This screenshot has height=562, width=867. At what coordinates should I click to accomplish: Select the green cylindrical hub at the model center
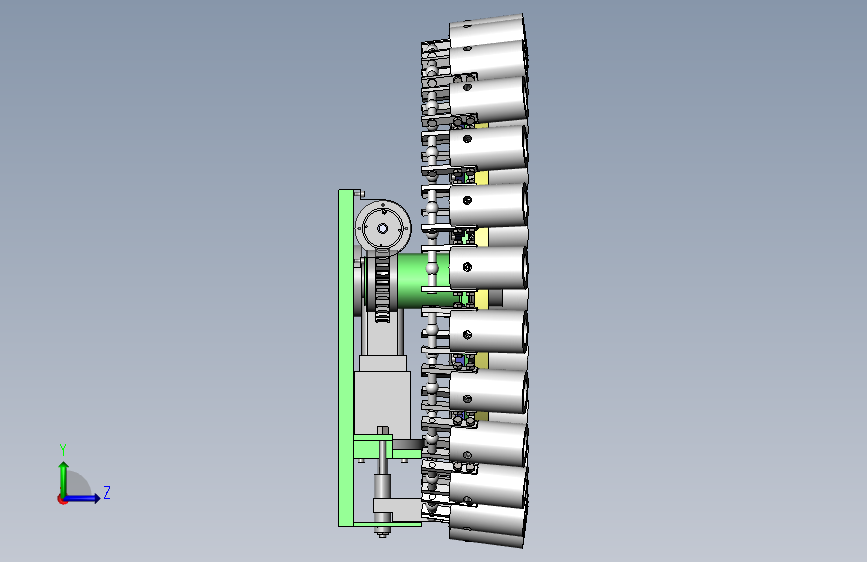[x=422, y=280]
